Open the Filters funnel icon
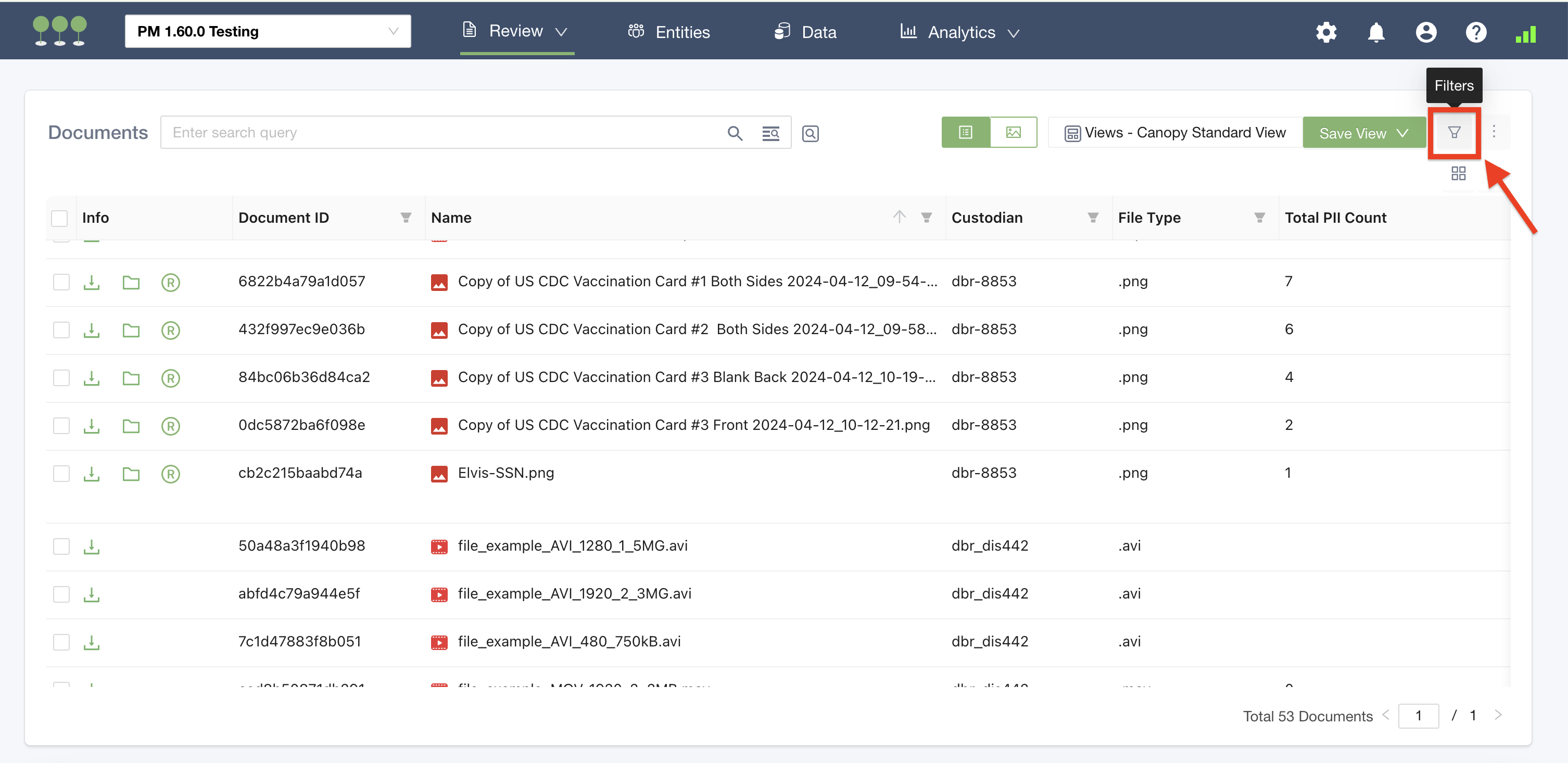The width and height of the screenshot is (1568, 763). 1453,132
